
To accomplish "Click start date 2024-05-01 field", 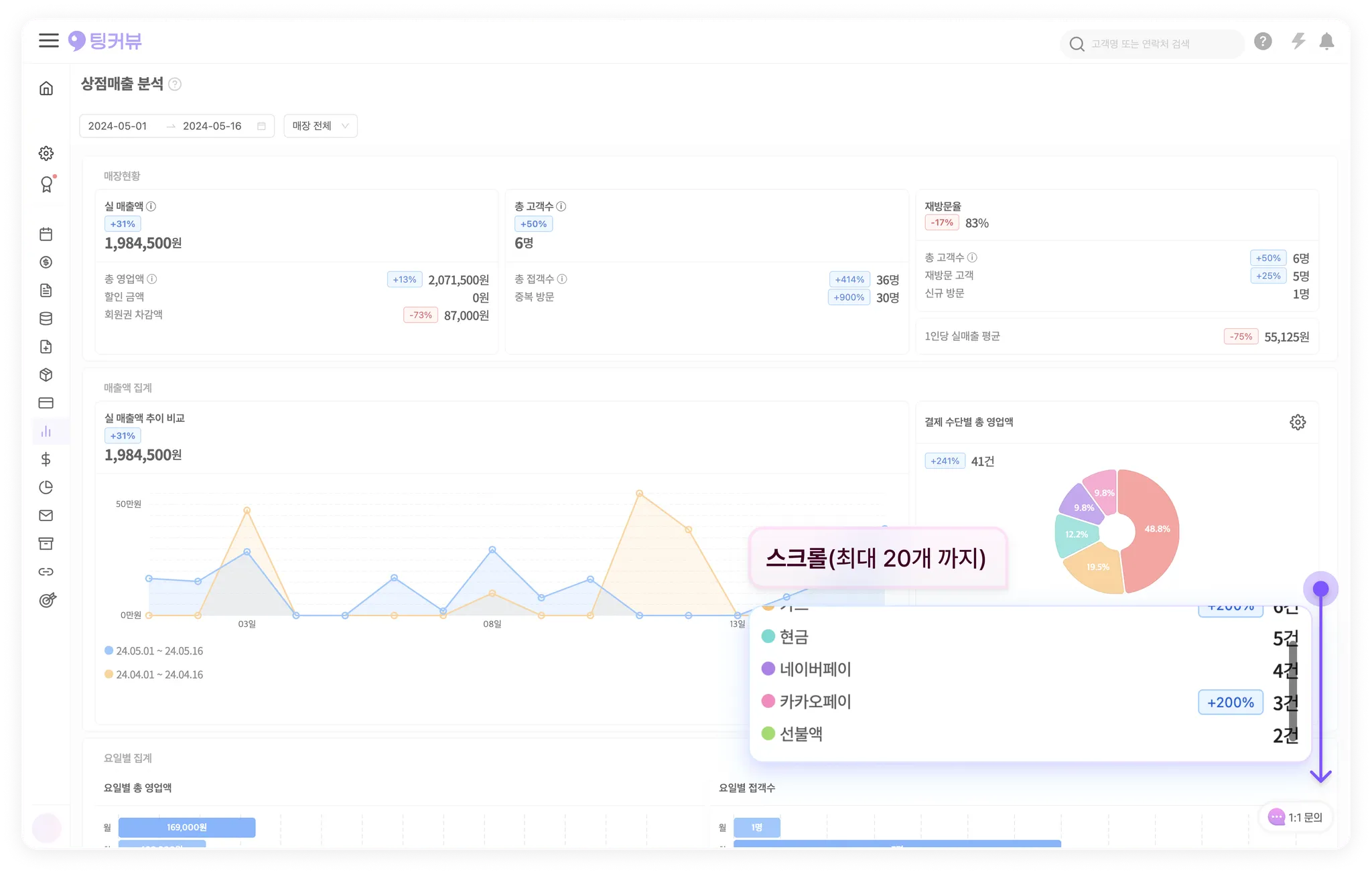I will point(118,126).
